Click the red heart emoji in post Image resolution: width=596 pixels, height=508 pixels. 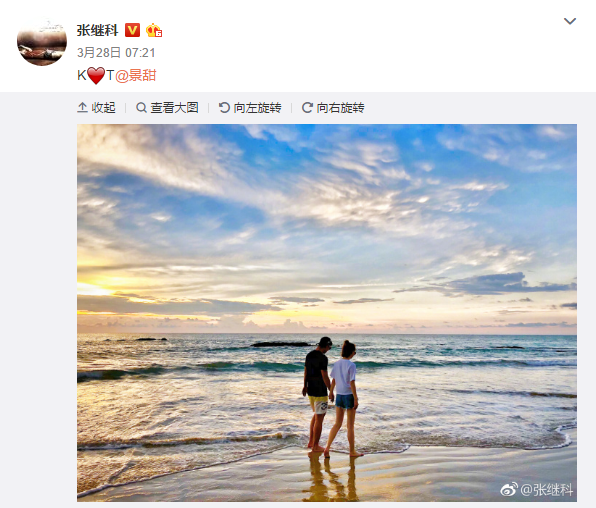coord(96,75)
